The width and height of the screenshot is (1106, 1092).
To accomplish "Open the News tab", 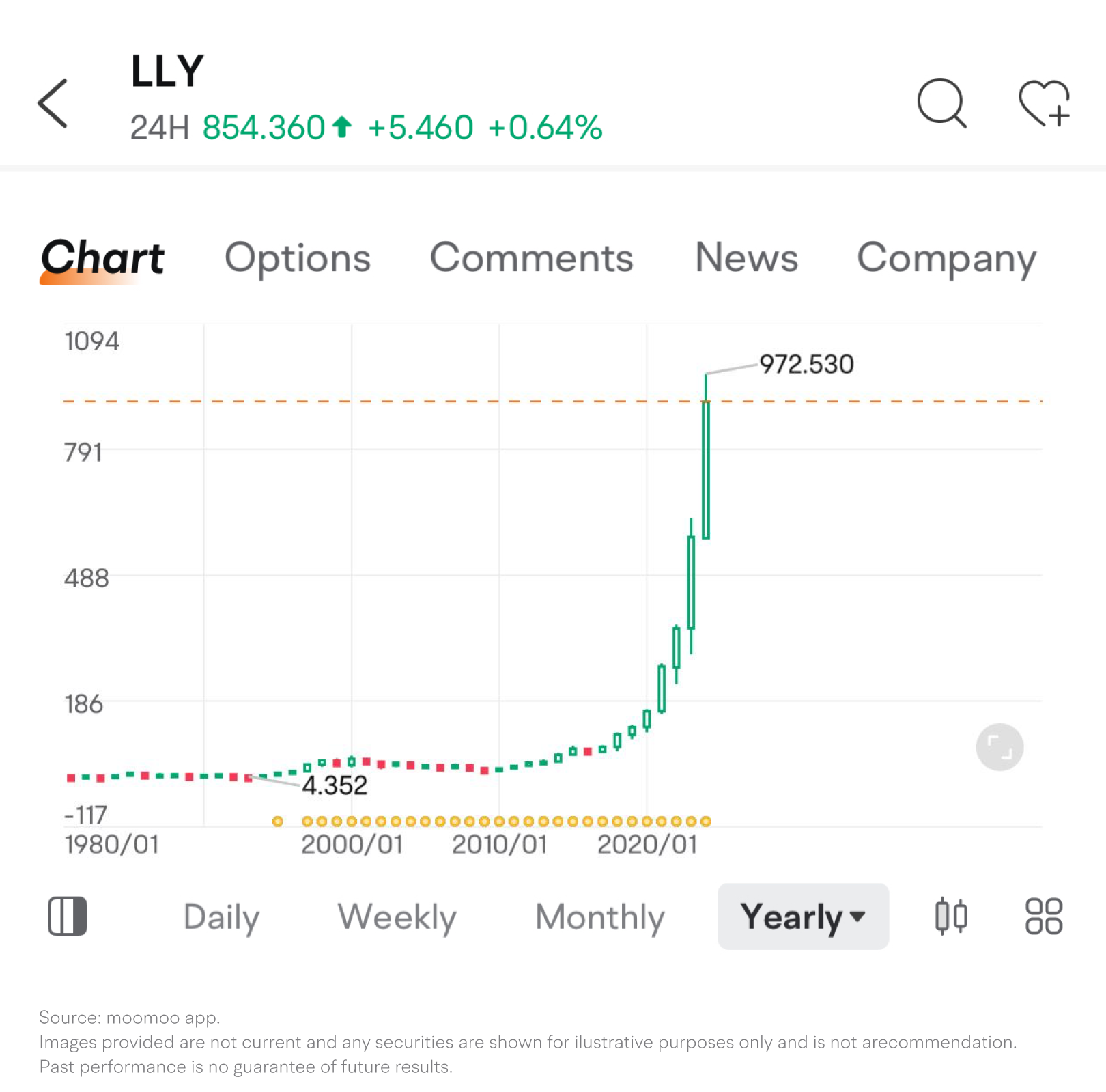I will click(746, 258).
